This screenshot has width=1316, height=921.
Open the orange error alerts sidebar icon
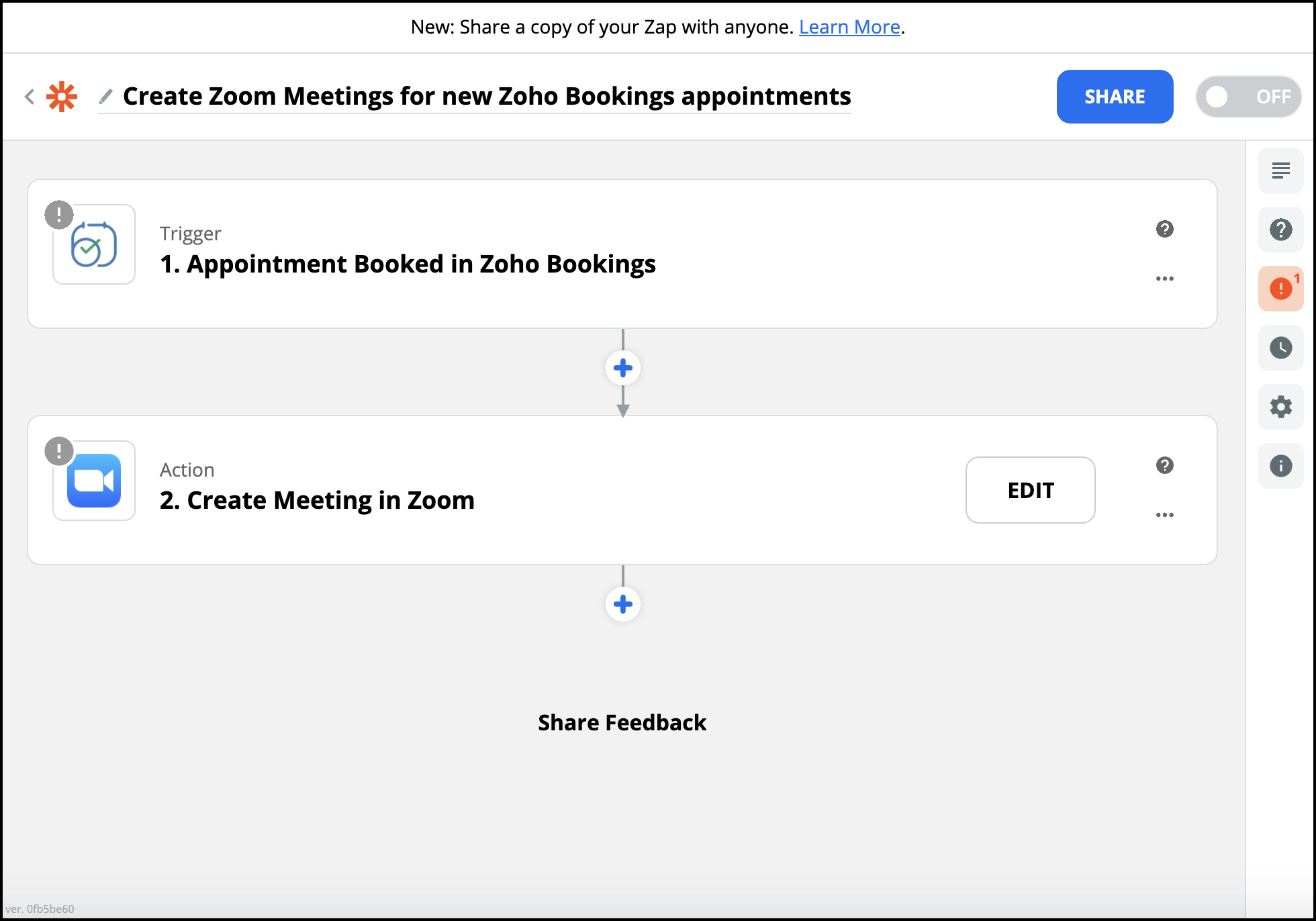1280,289
